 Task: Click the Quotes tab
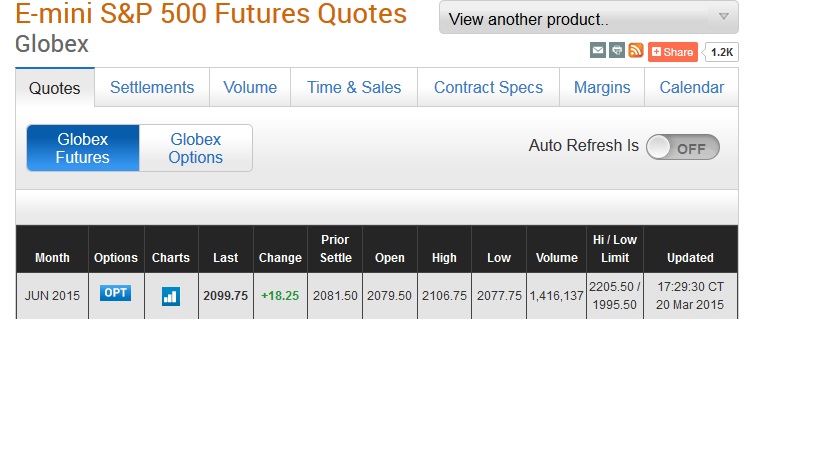[55, 88]
